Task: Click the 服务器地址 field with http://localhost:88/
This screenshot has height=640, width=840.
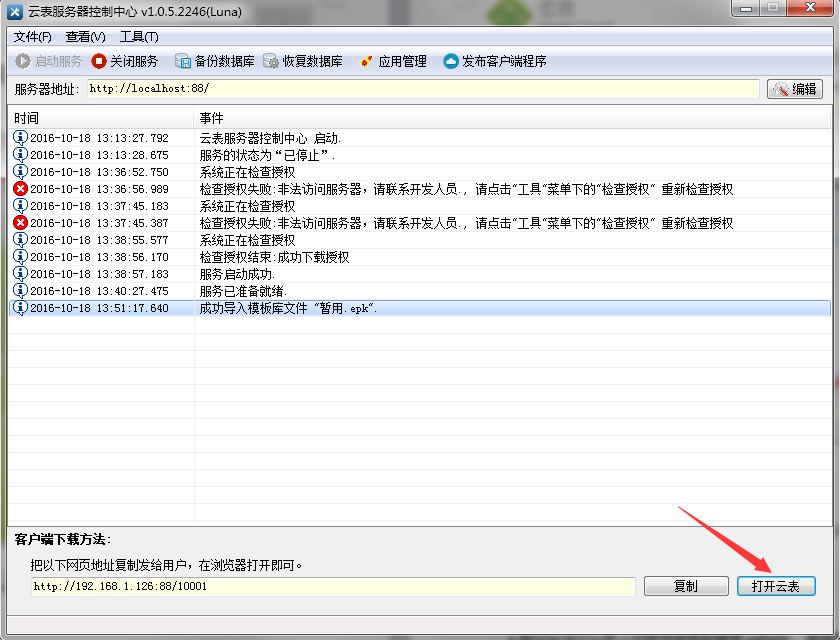Action: [423, 89]
